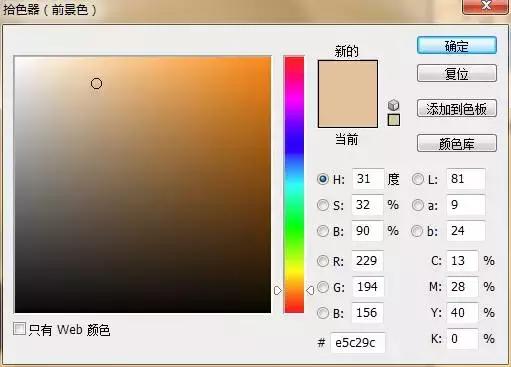Select the L lightness radio button
This screenshot has height=367, width=511.
point(418,179)
